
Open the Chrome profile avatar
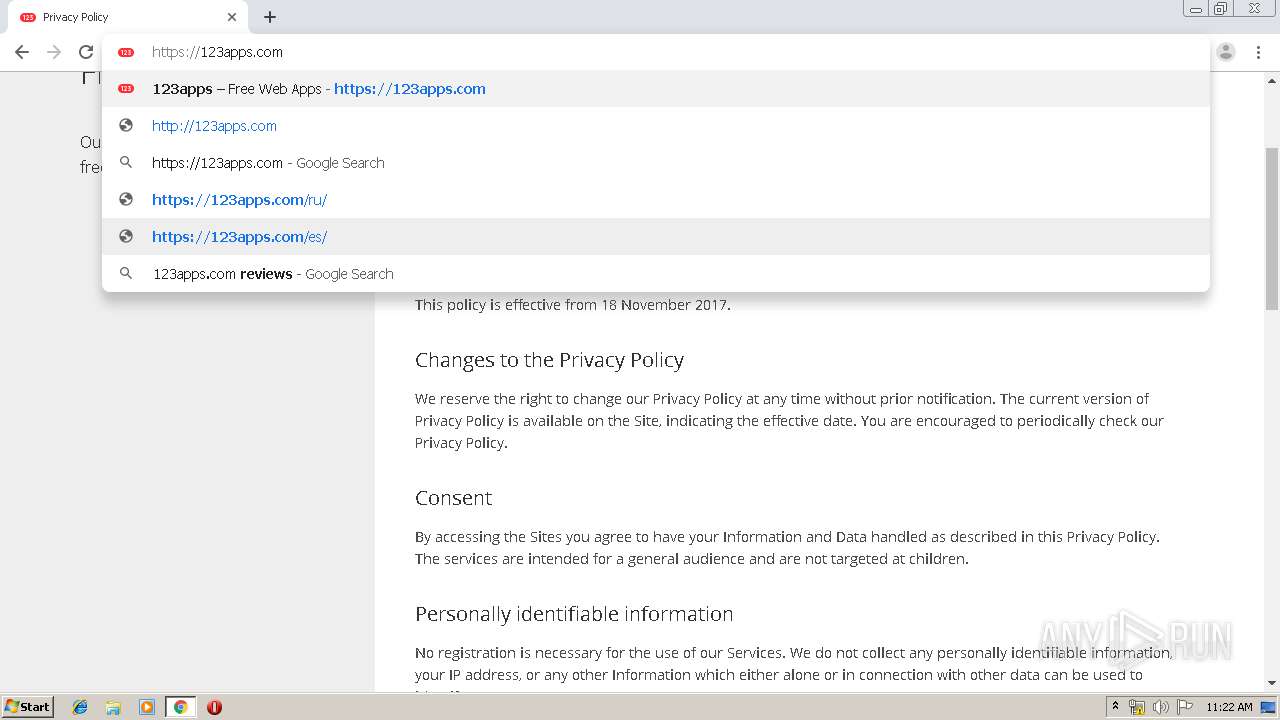click(x=1226, y=52)
